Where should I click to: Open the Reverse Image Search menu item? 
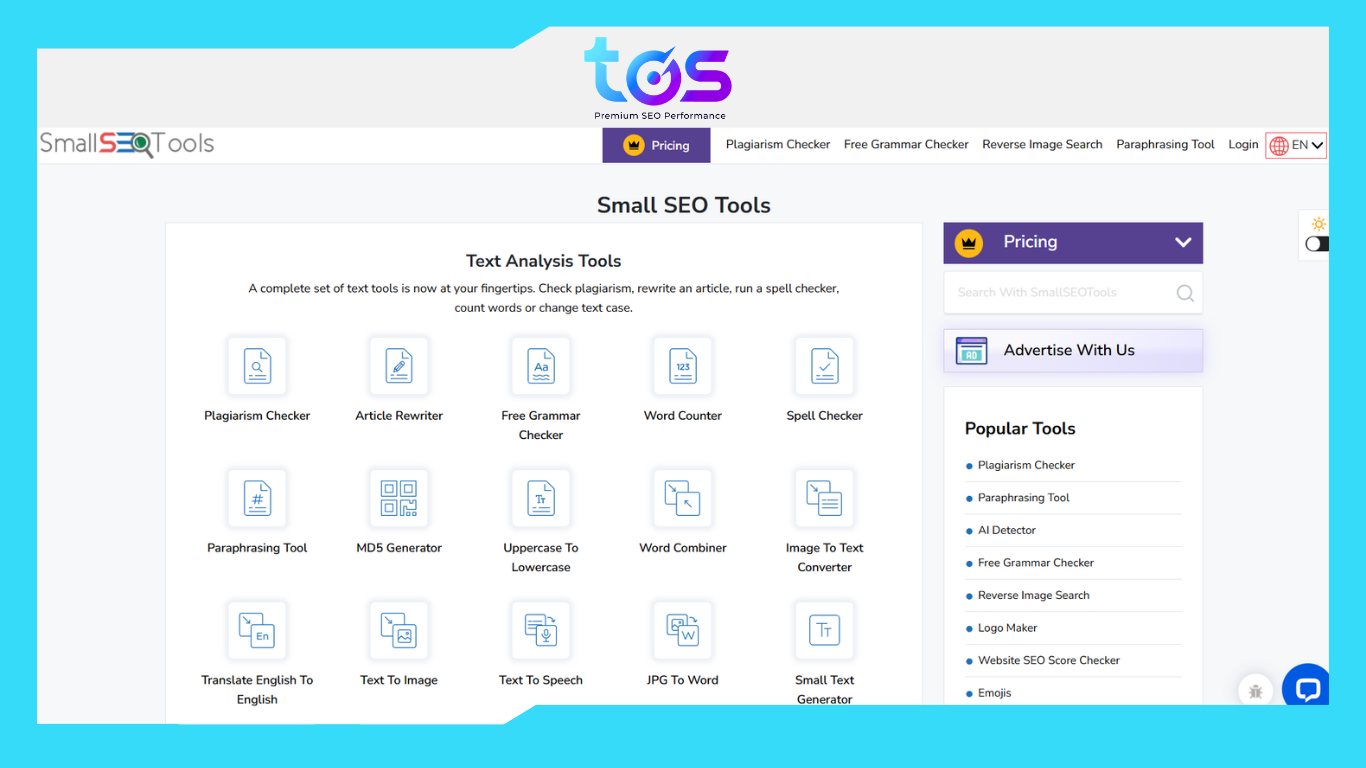[1042, 144]
